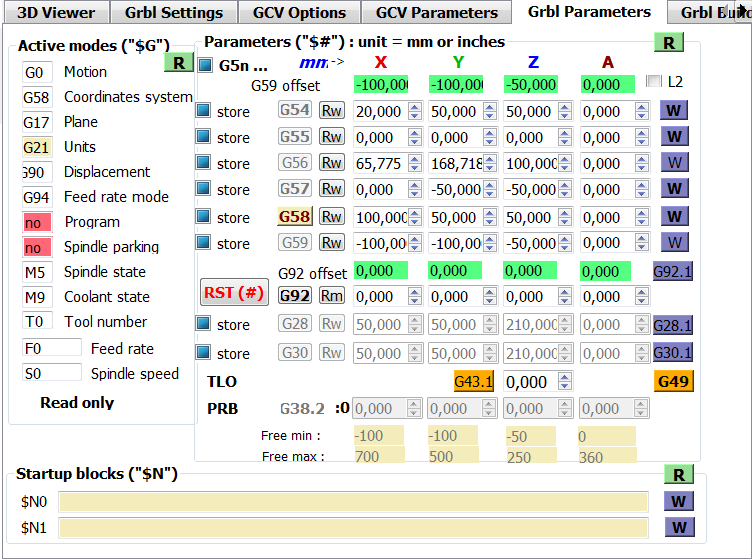Click the highlighted G58 button
Screen dimensions: 752x560
[295, 217]
